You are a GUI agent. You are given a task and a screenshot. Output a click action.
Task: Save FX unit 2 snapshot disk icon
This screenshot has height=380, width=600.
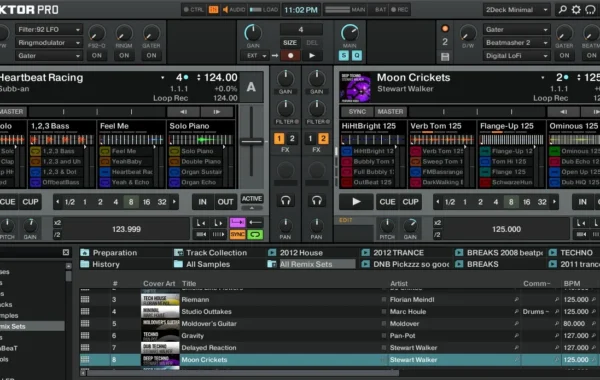coord(445,57)
